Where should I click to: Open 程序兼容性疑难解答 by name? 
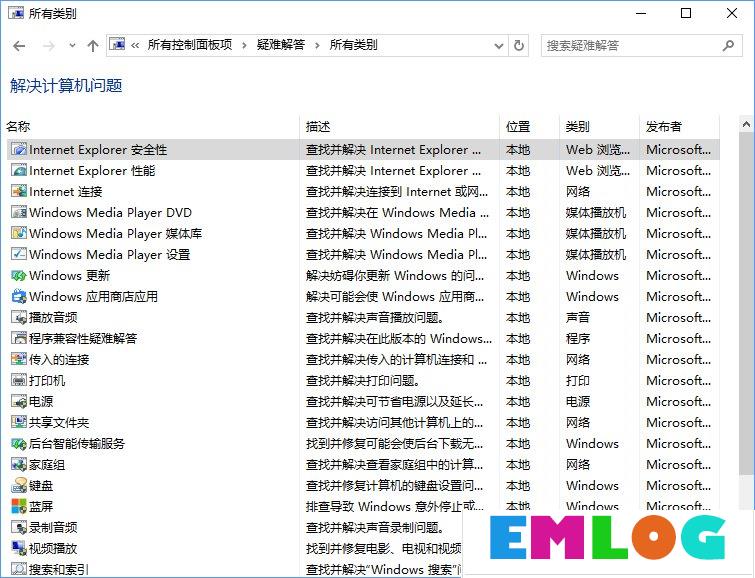(x=83, y=338)
